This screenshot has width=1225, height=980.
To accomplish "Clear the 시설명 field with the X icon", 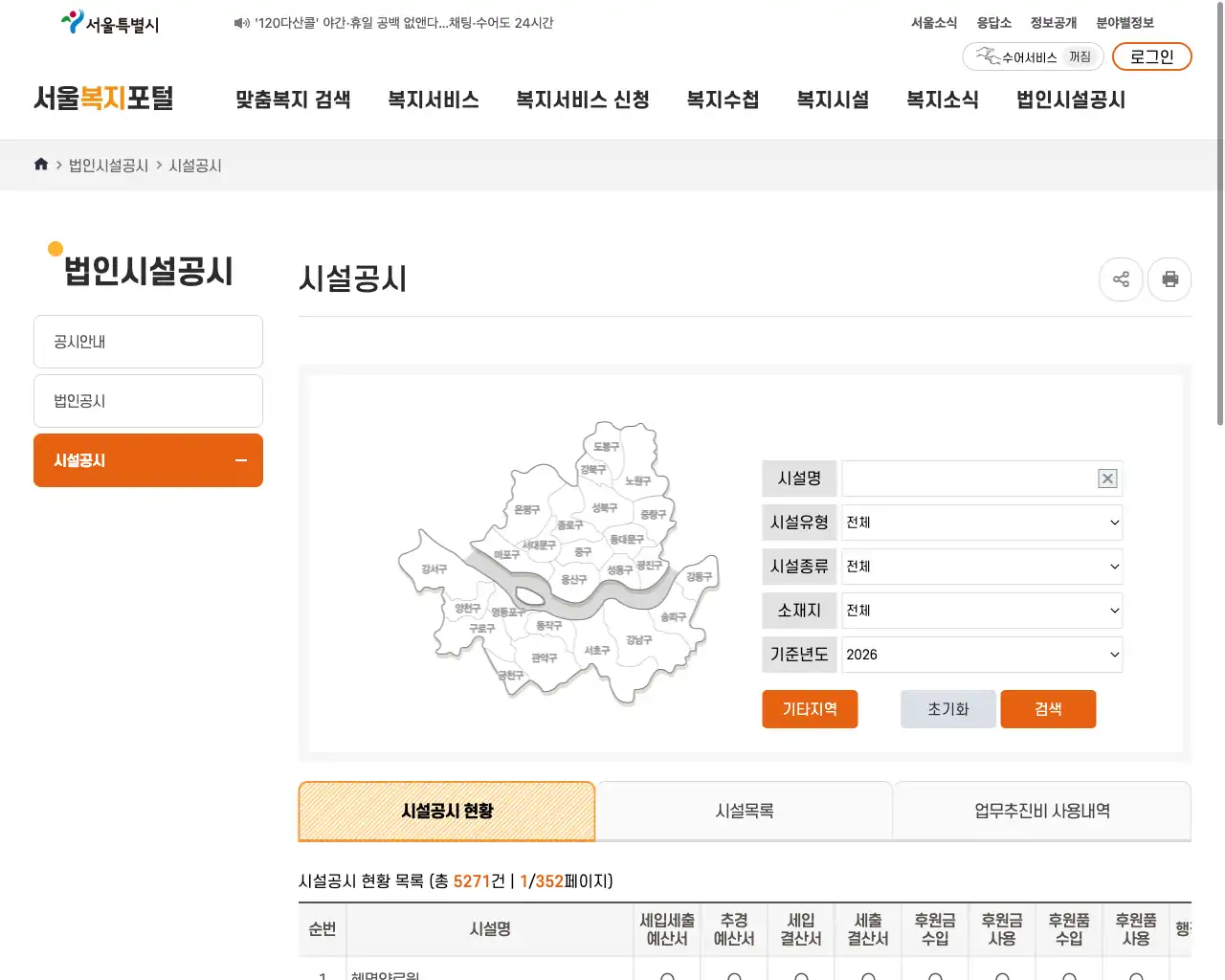I will (1107, 479).
